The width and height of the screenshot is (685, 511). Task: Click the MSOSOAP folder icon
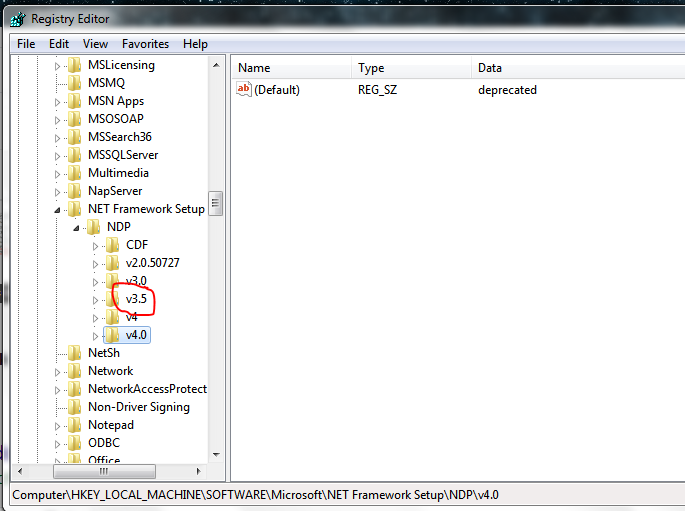(75, 119)
